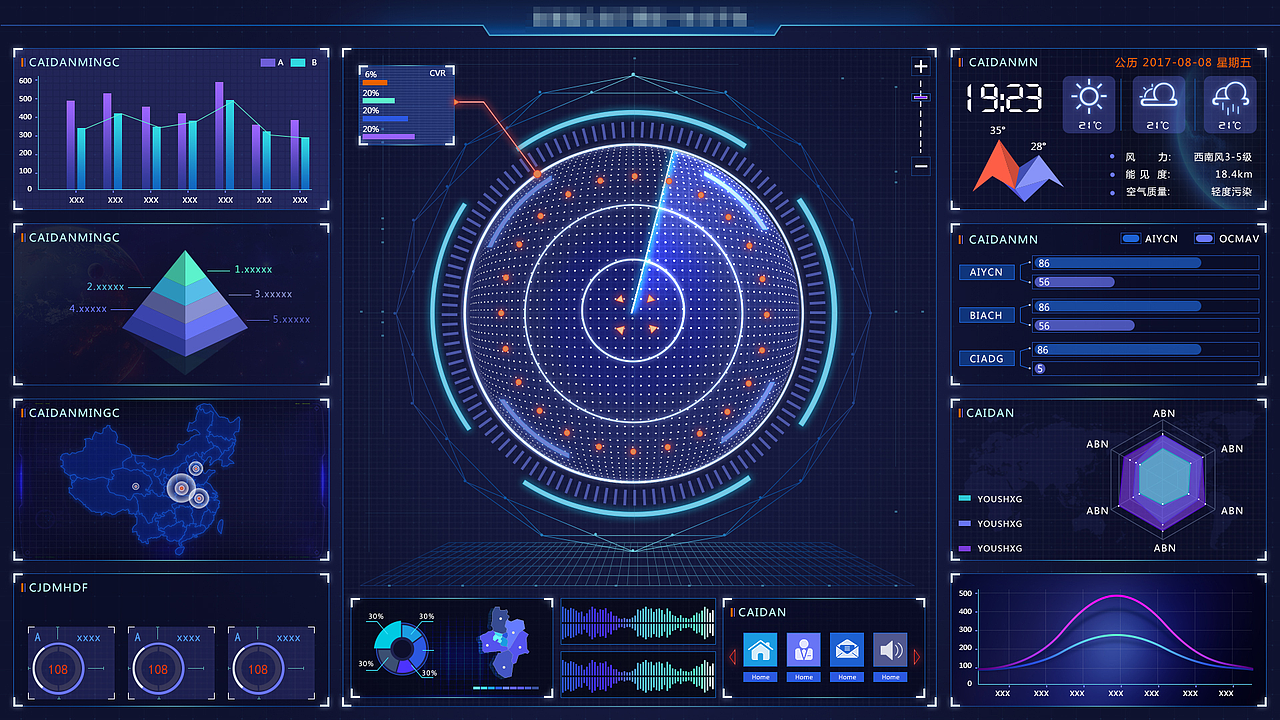This screenshot has width=1280, height=720.
Task: Open the CVR callout box
Action: tap(406, 105)
